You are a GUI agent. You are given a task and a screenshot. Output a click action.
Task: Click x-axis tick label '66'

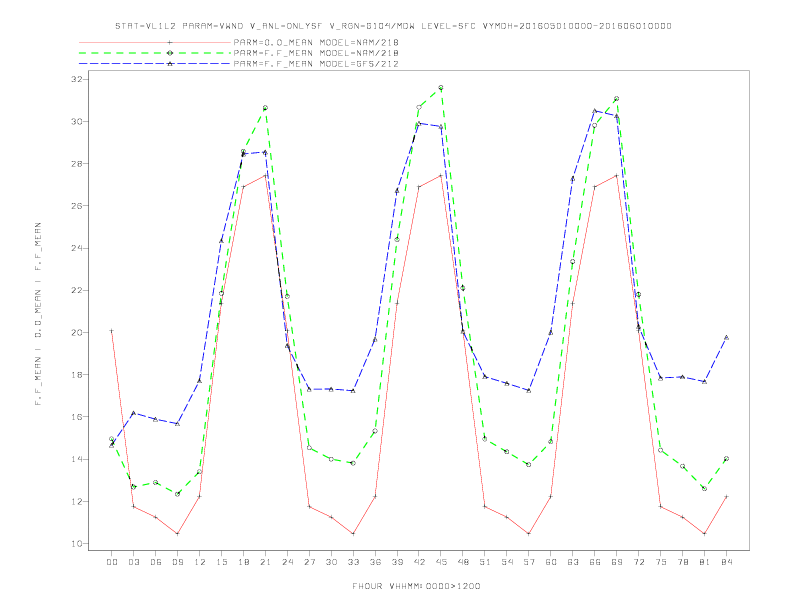[595, 562]
